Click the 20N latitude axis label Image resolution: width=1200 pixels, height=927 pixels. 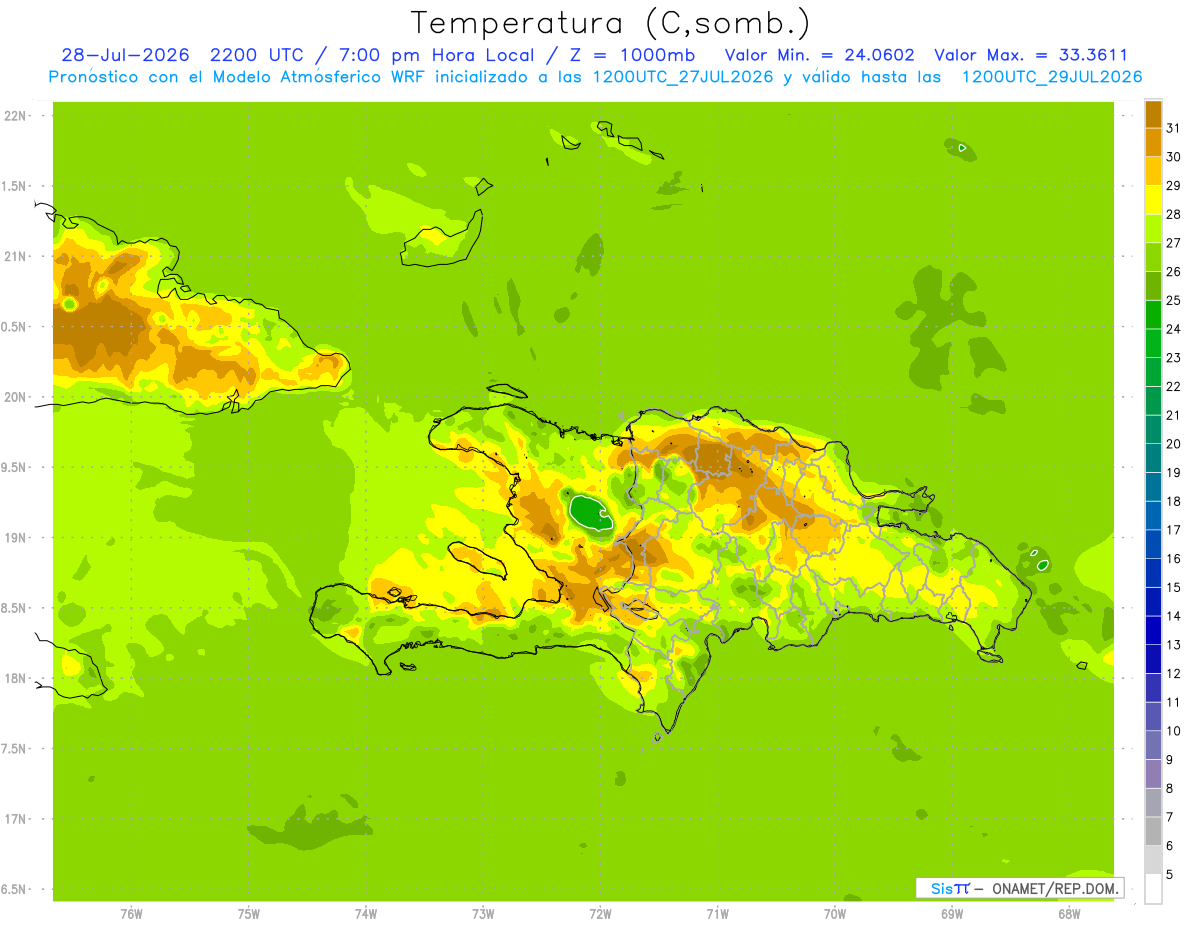pyautogui.click(x=14, y=397)
